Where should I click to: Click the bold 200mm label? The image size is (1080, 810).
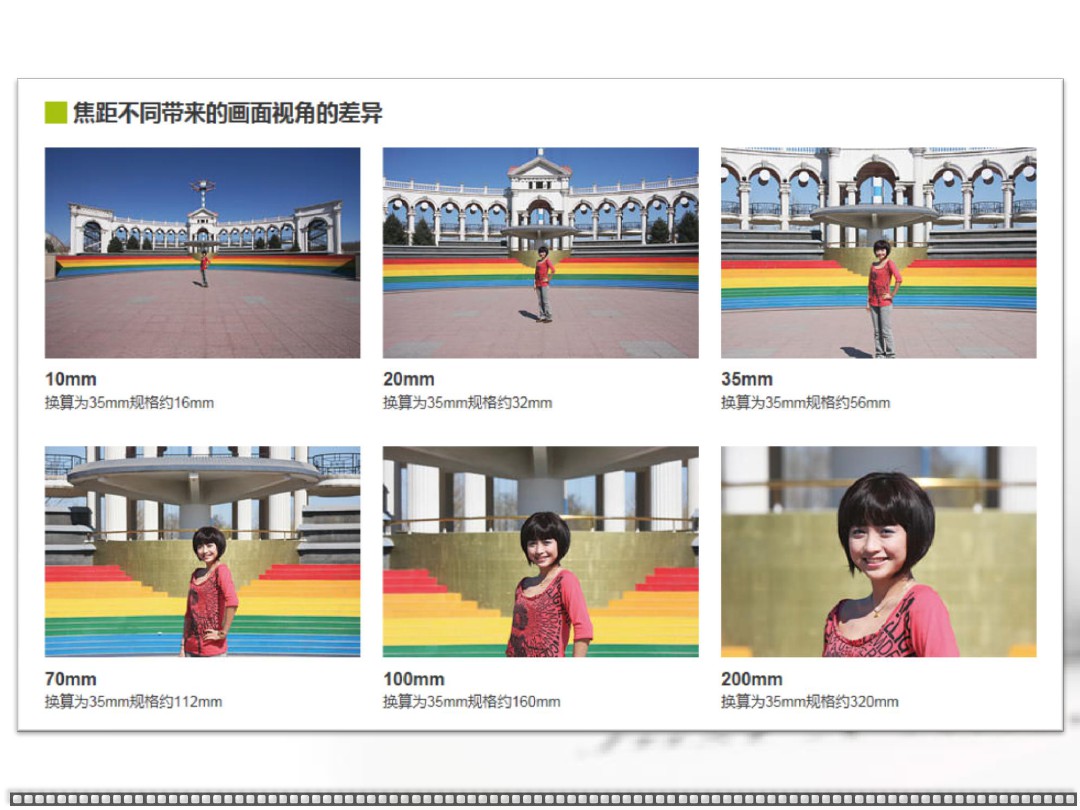pyautogui.click(x=752, y=679)
